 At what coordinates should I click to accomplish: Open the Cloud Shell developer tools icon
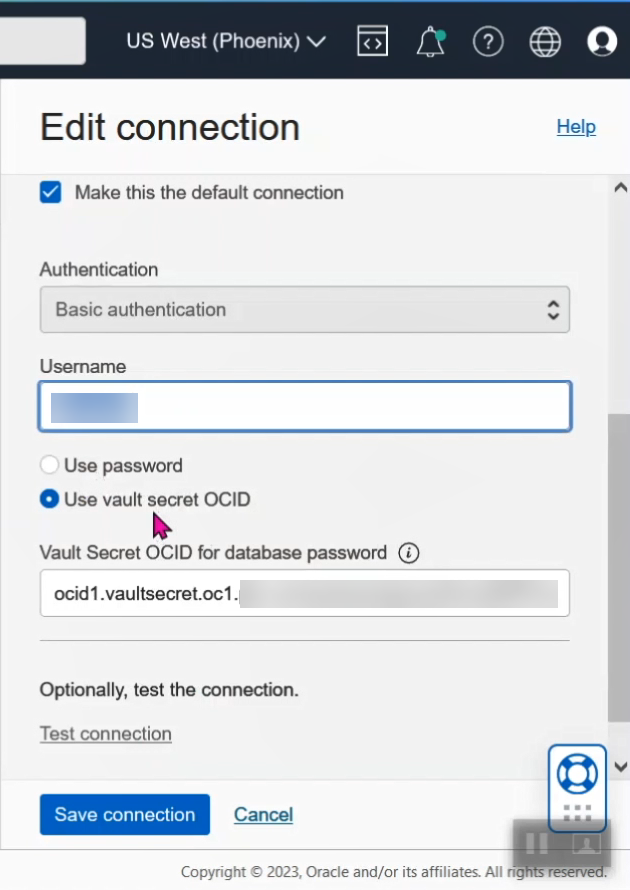pos(372,42)
